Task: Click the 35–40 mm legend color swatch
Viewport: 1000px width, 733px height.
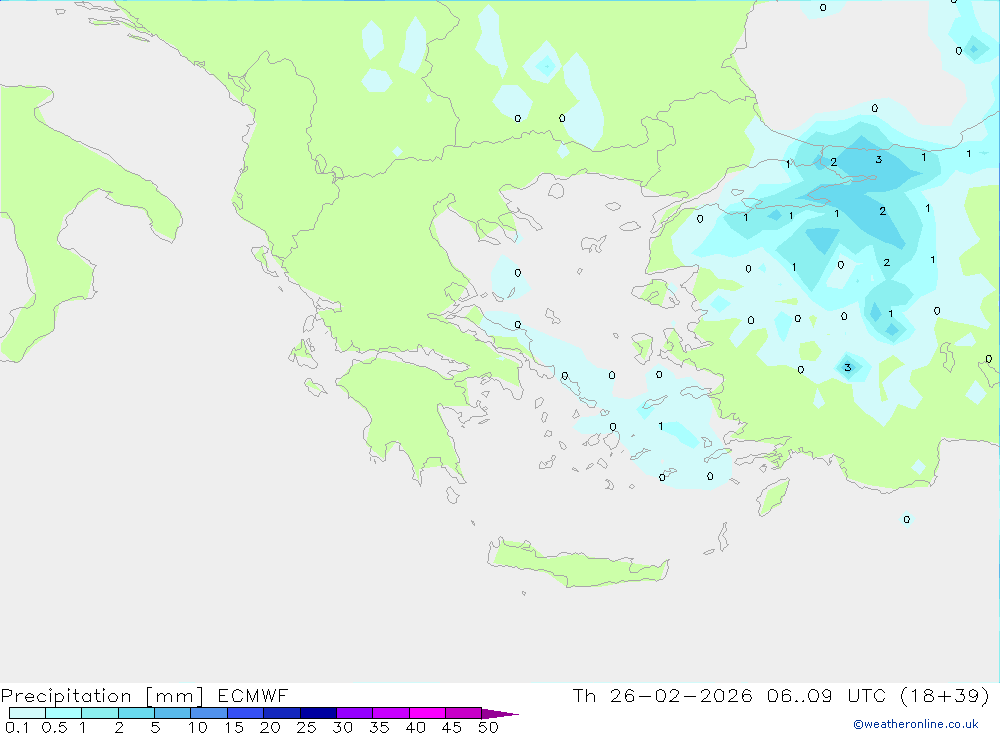Action: [391, 713]
